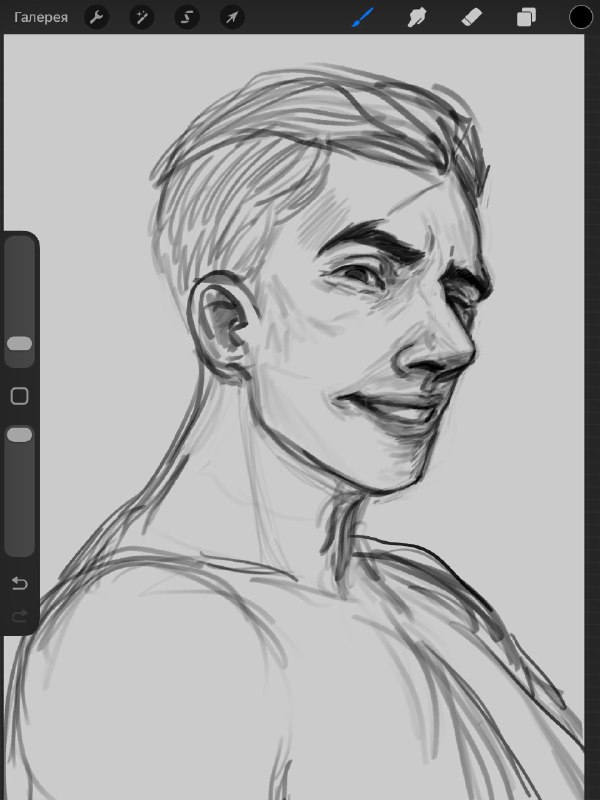Open the Actions wrench menu
The image size is (600, 800).
tap(96, 18)
